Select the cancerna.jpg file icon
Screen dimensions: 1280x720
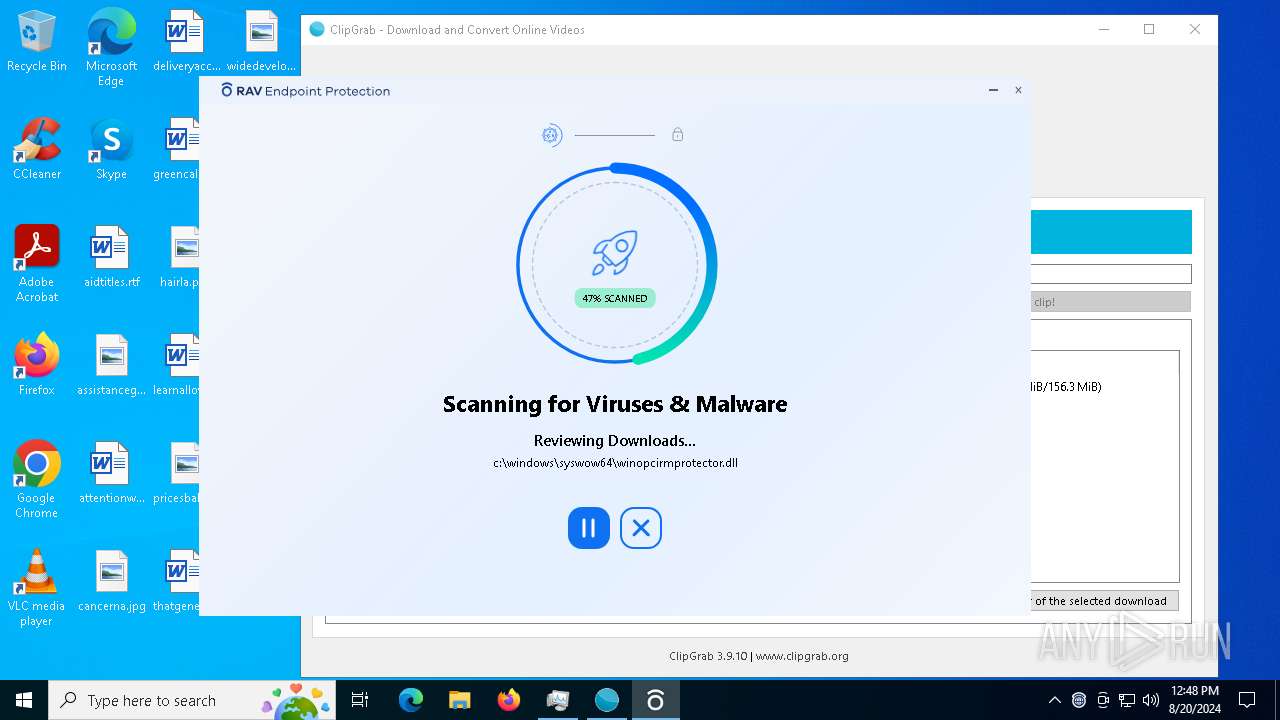click(x=111, y=582)
